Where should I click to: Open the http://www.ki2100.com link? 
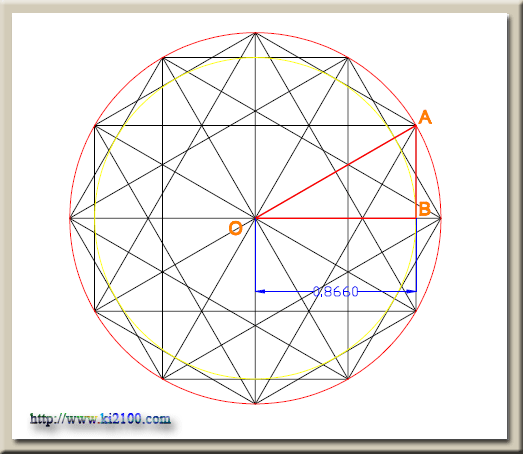pos(100,419)
